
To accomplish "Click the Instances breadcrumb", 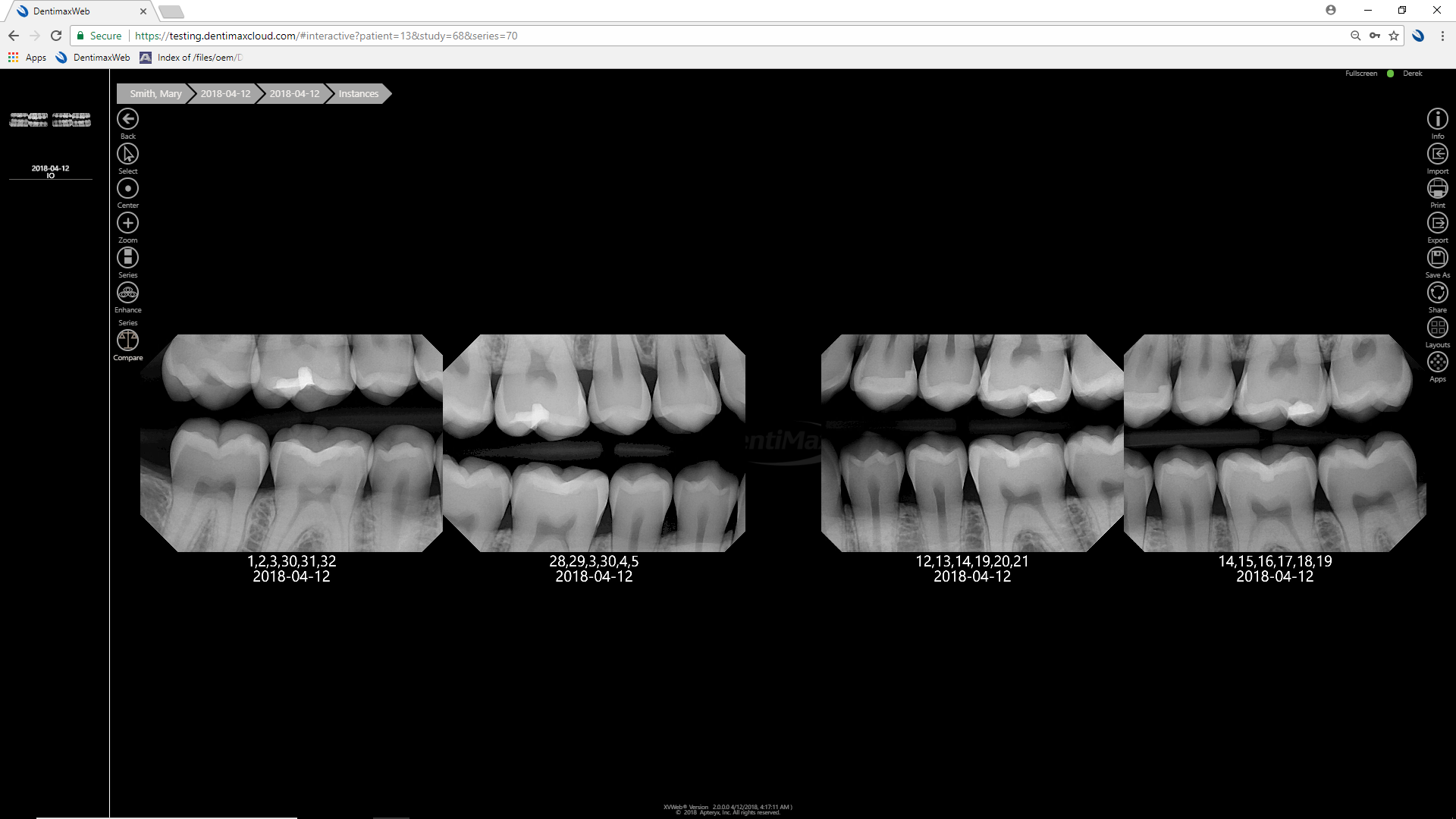I will point(358,93).
